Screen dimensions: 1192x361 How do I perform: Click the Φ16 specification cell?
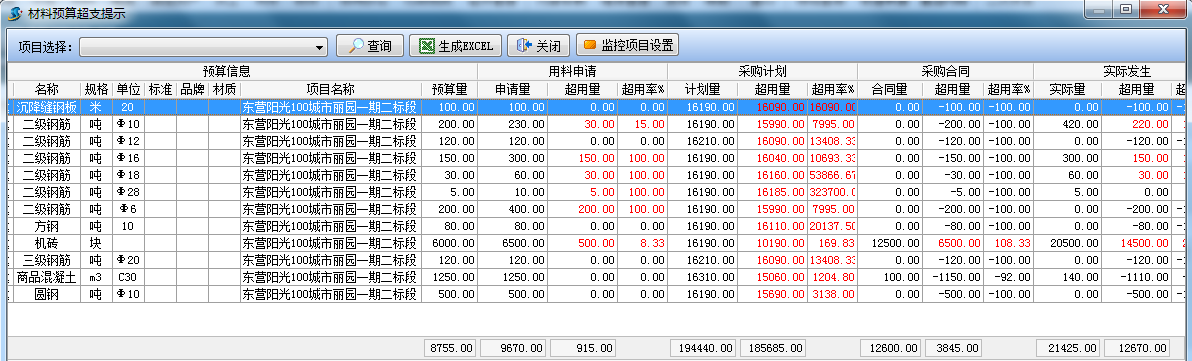(x=128, y=158)
